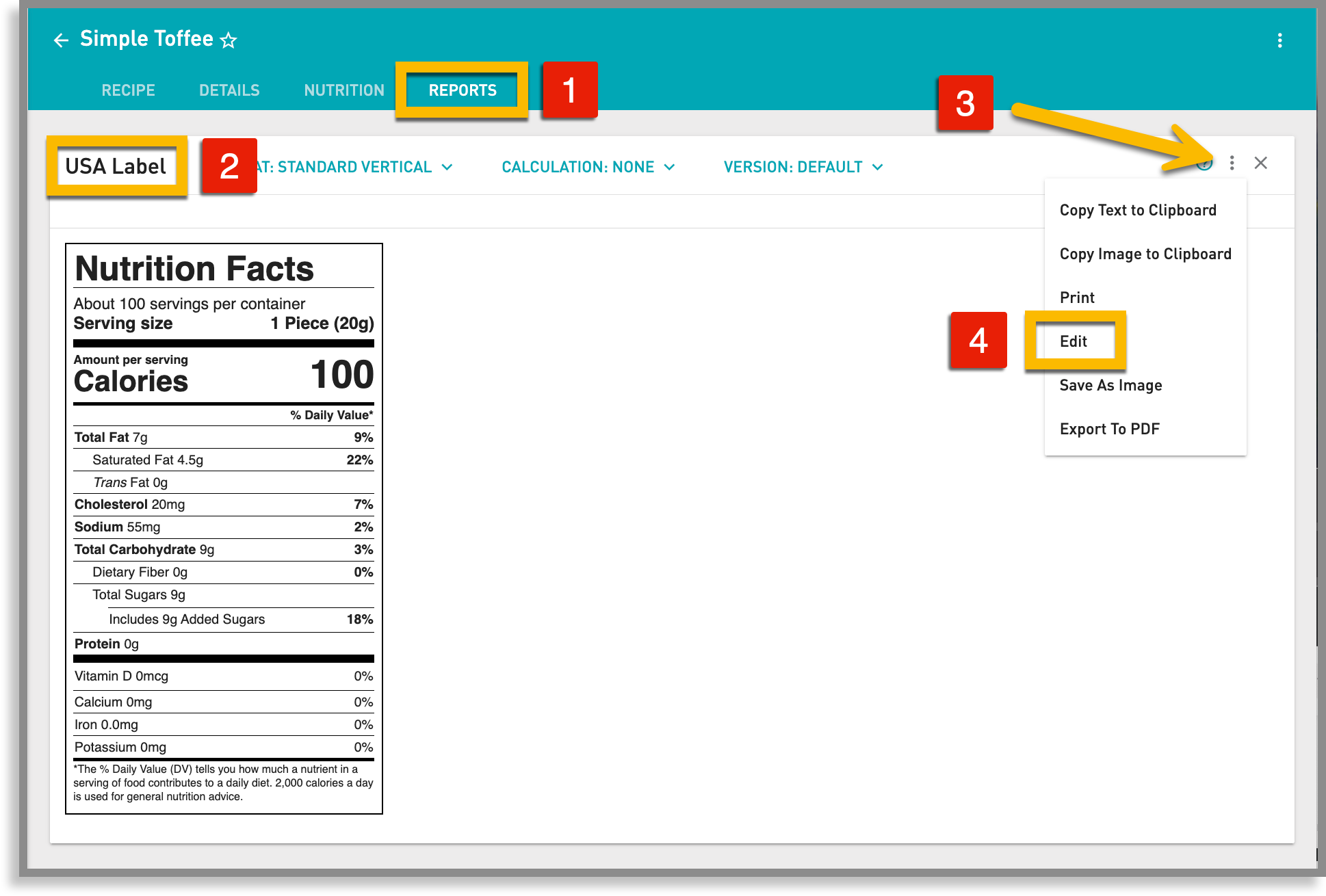Switch to the RECIPE tab
This screenshot has height=896, width=1326.
127,90
